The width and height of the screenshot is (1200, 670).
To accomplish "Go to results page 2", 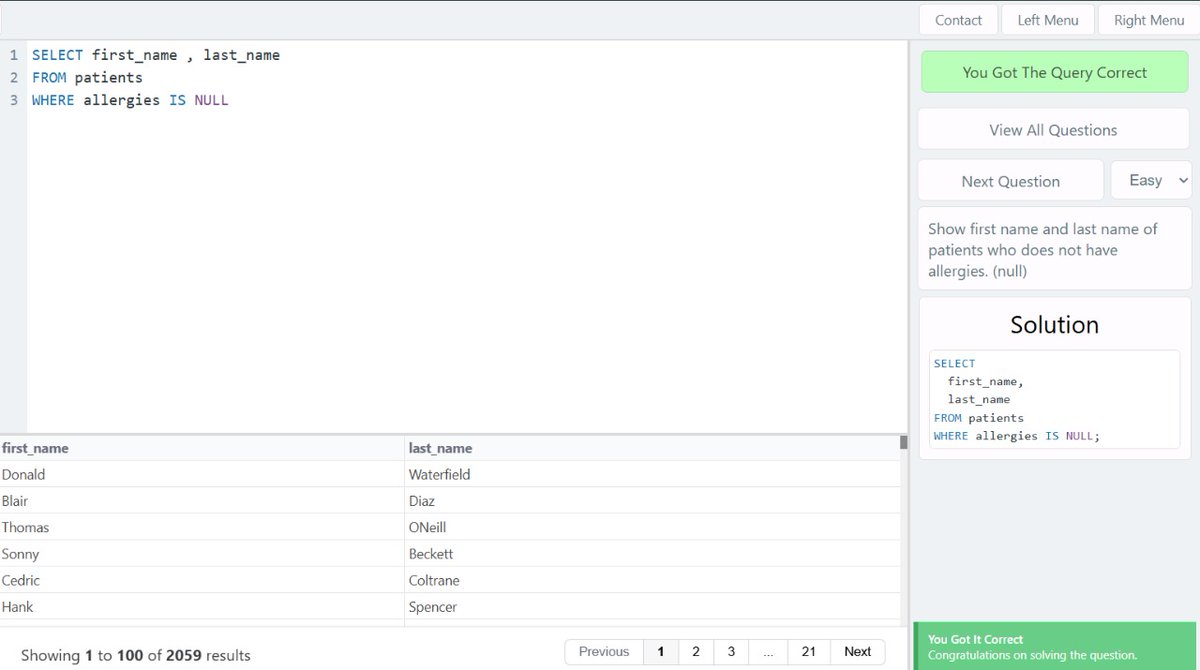I will point(695,651).
